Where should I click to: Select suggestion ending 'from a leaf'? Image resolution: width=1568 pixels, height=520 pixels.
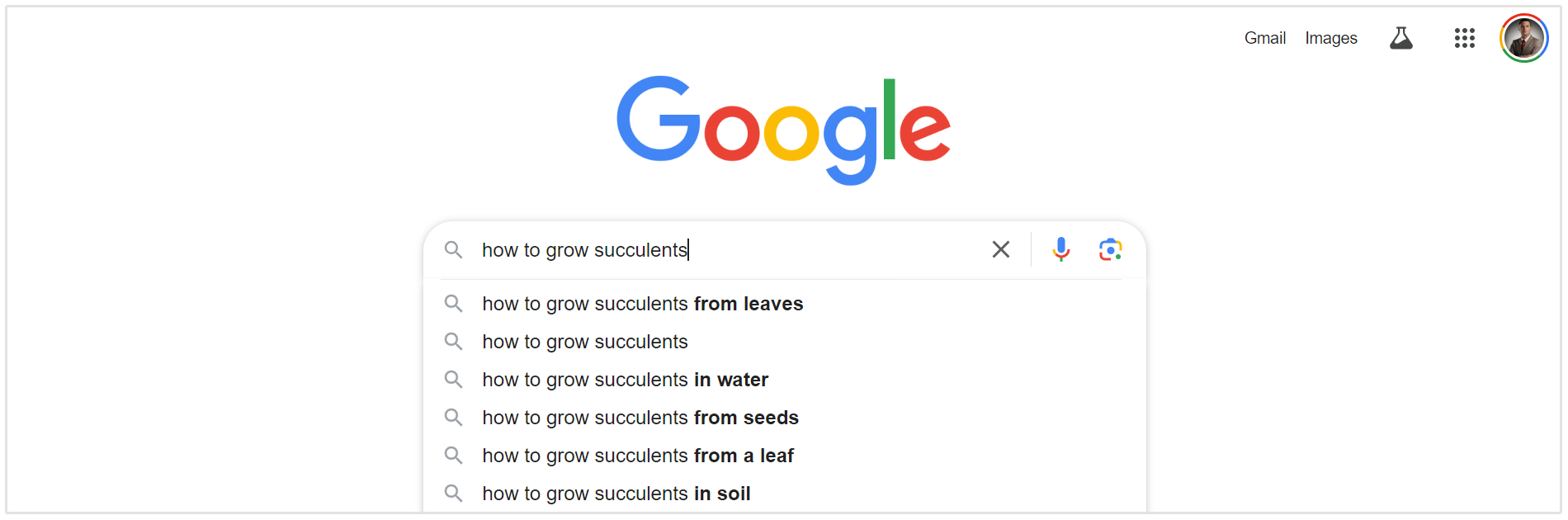(x=638, y=456)
